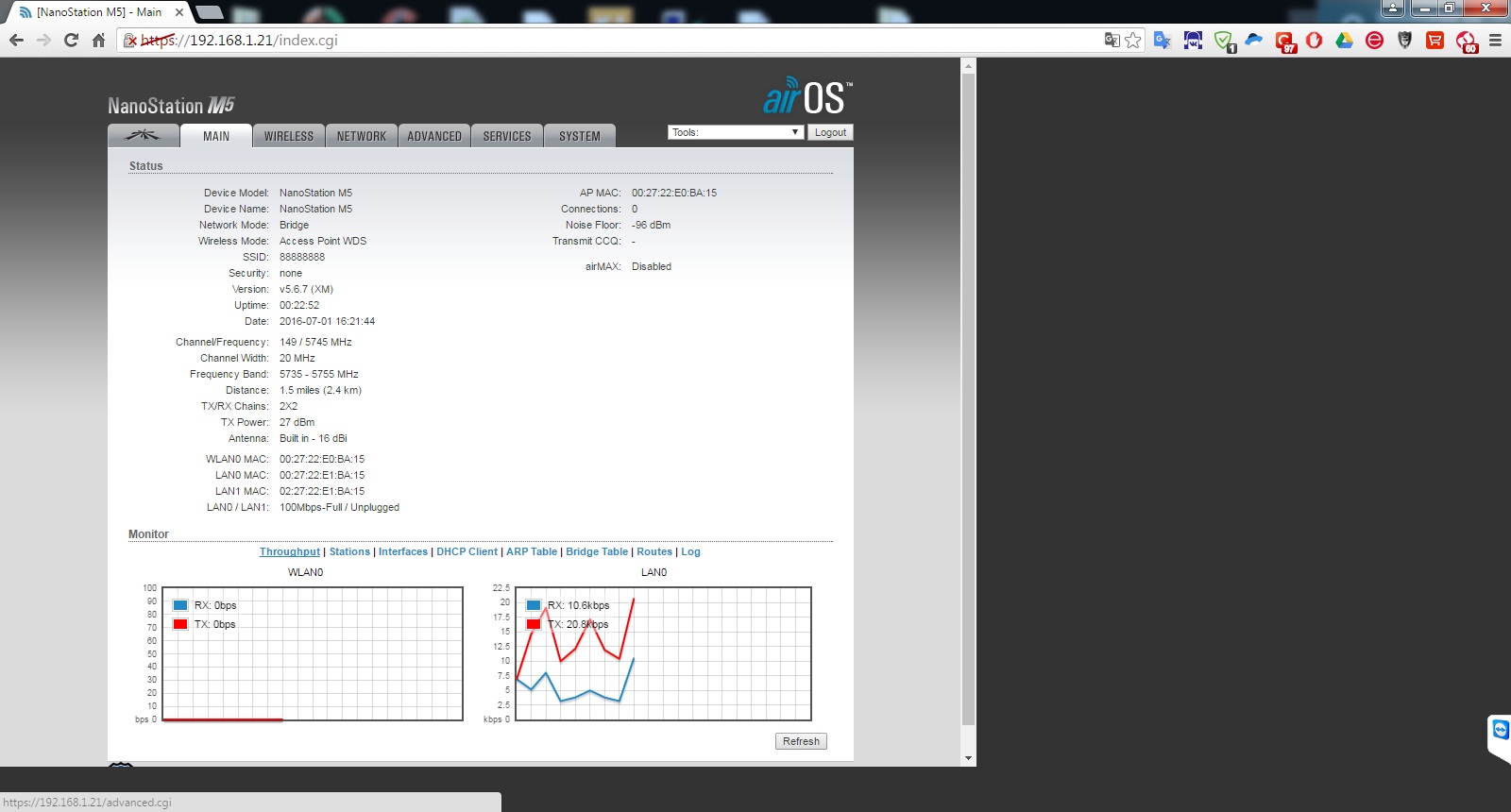Click the insecure HTTPS warning icon
The width and height of the screenshot is (1511, 812).
coord(131,41)
